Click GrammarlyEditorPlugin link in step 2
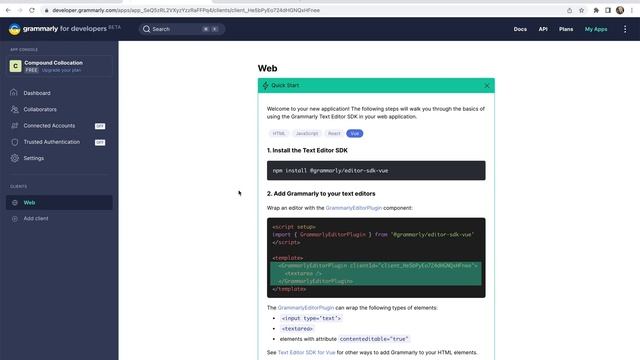 click(353, 208)
